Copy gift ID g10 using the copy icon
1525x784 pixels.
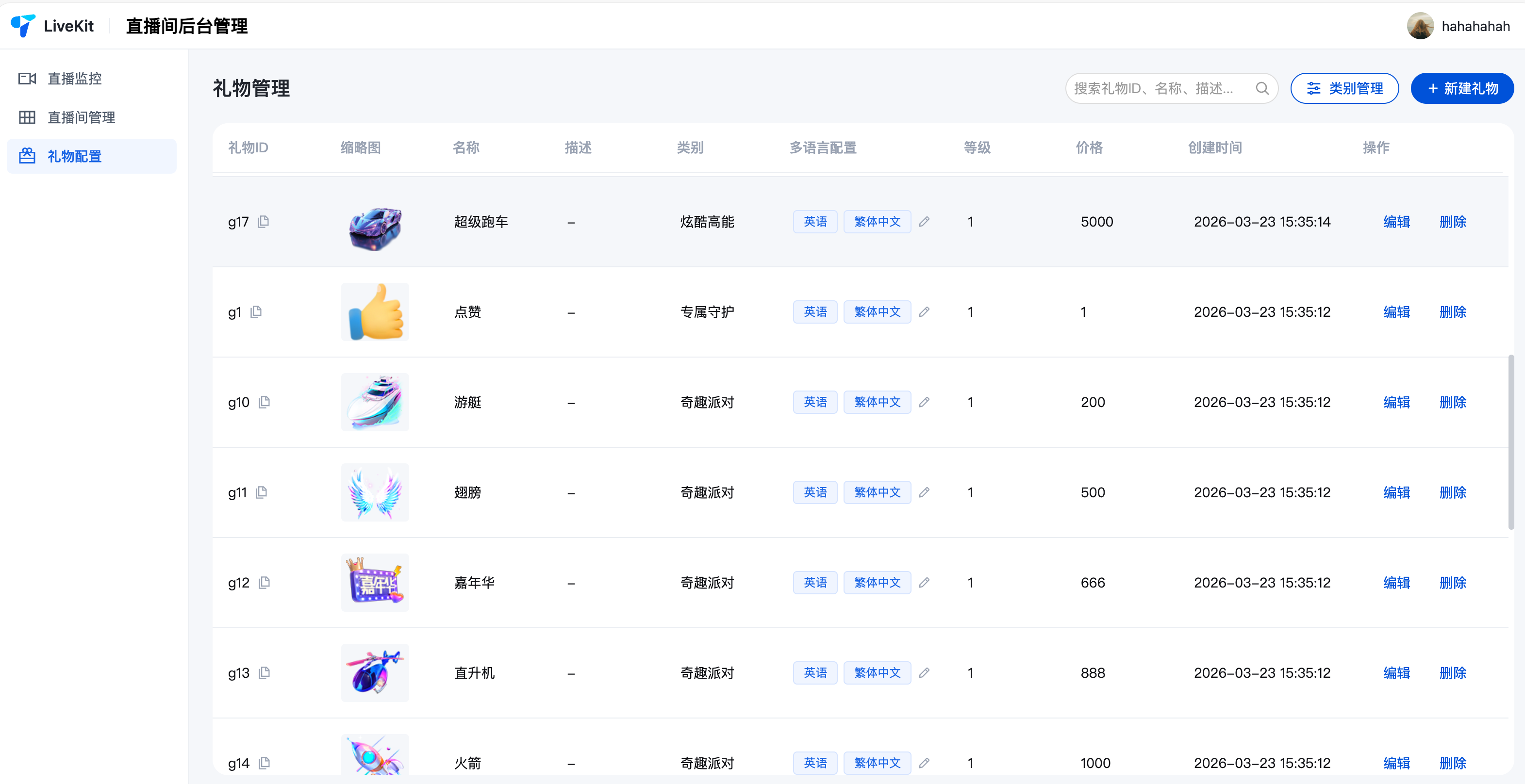[265, 402]
